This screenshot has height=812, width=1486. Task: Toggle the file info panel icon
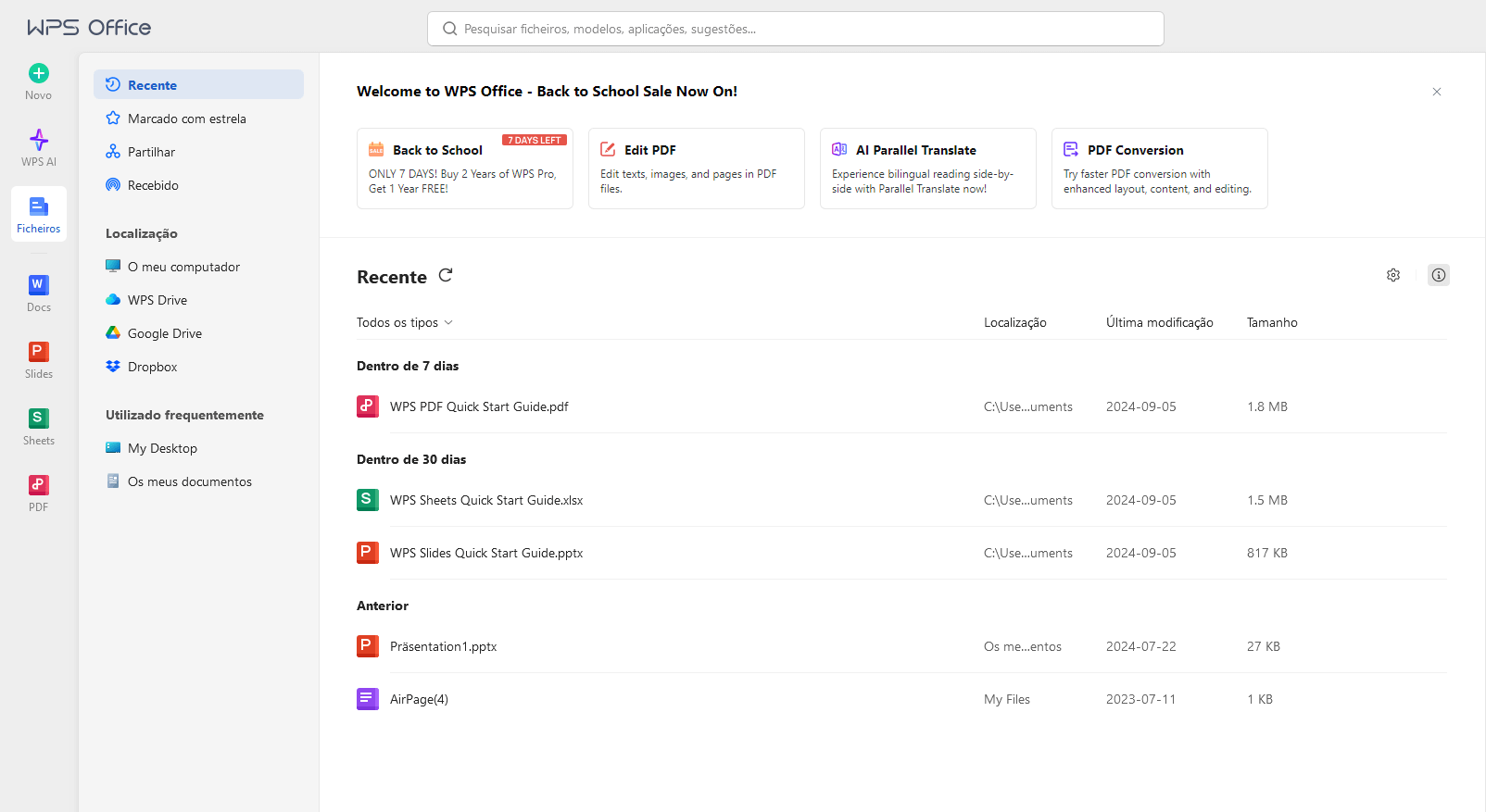[x=1439, y=275]
